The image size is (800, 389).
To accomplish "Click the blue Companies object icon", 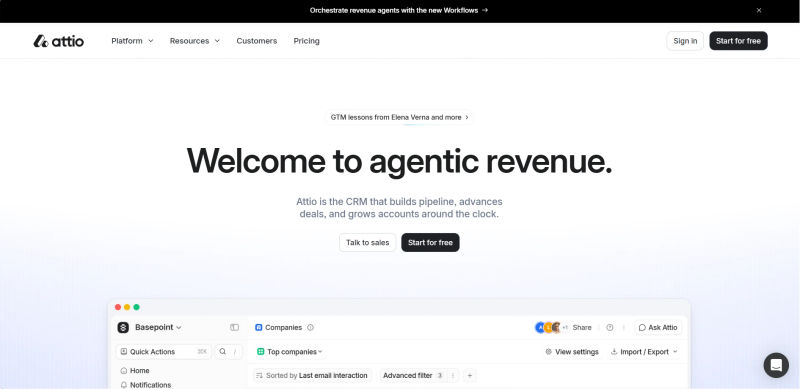I will click(x=259, y=327).
